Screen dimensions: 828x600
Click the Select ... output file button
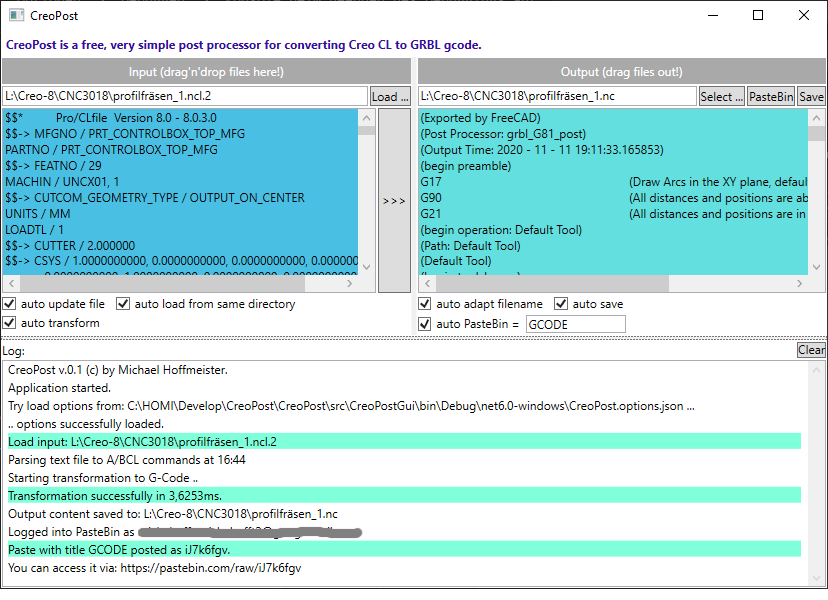(721, 97)
